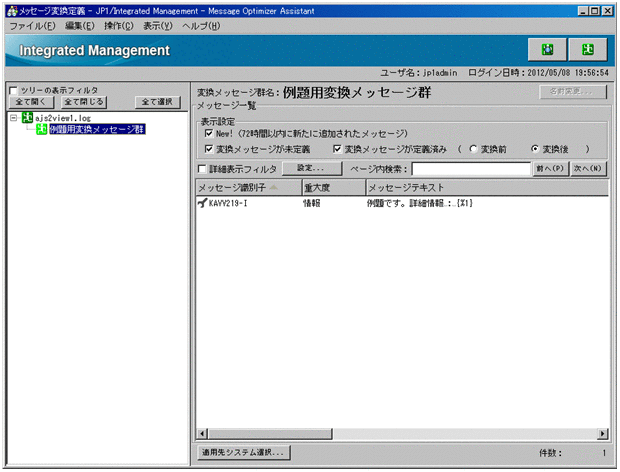Enable the 詳細表示フィルタ checkbox
This screenshot has height=472, width=620.
click(x=203, y=169)
